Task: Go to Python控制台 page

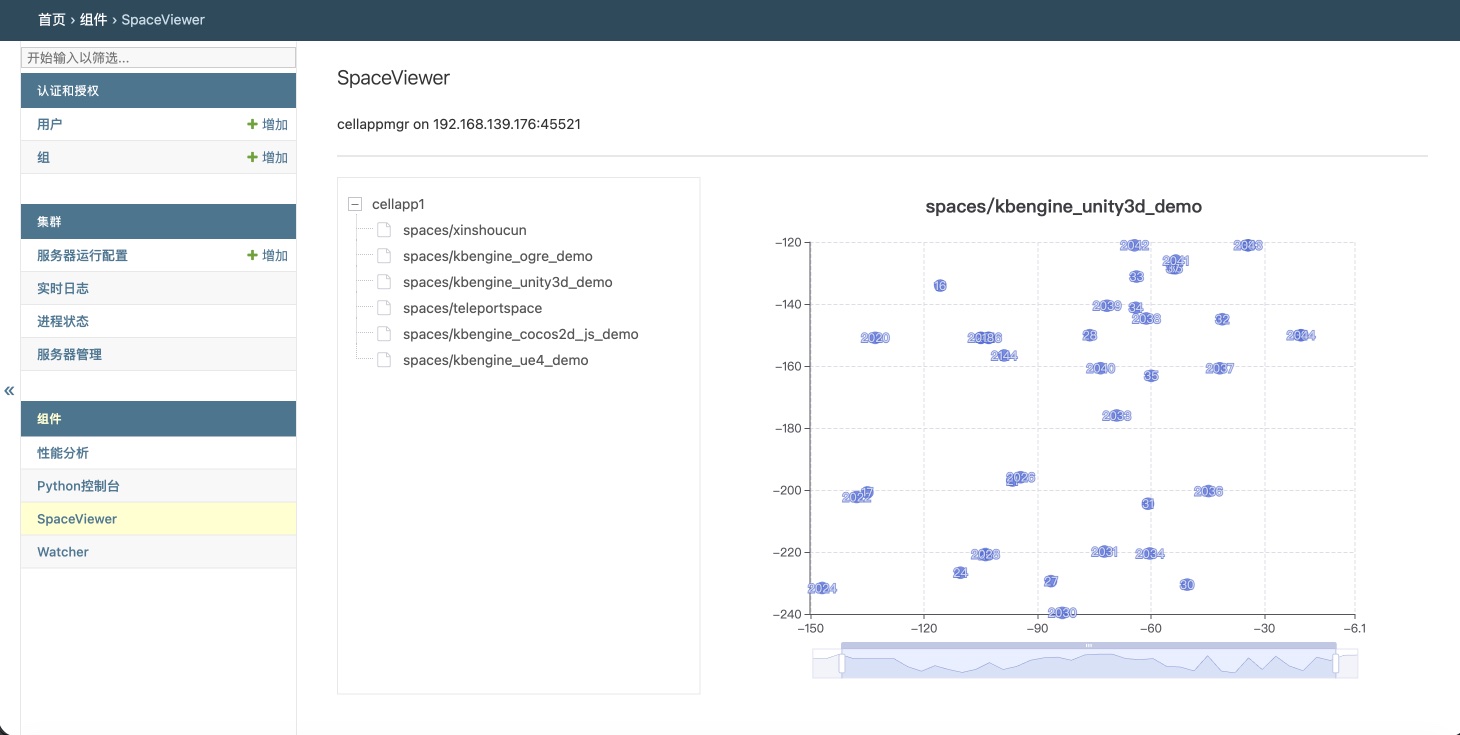Action: click(78, 486)
